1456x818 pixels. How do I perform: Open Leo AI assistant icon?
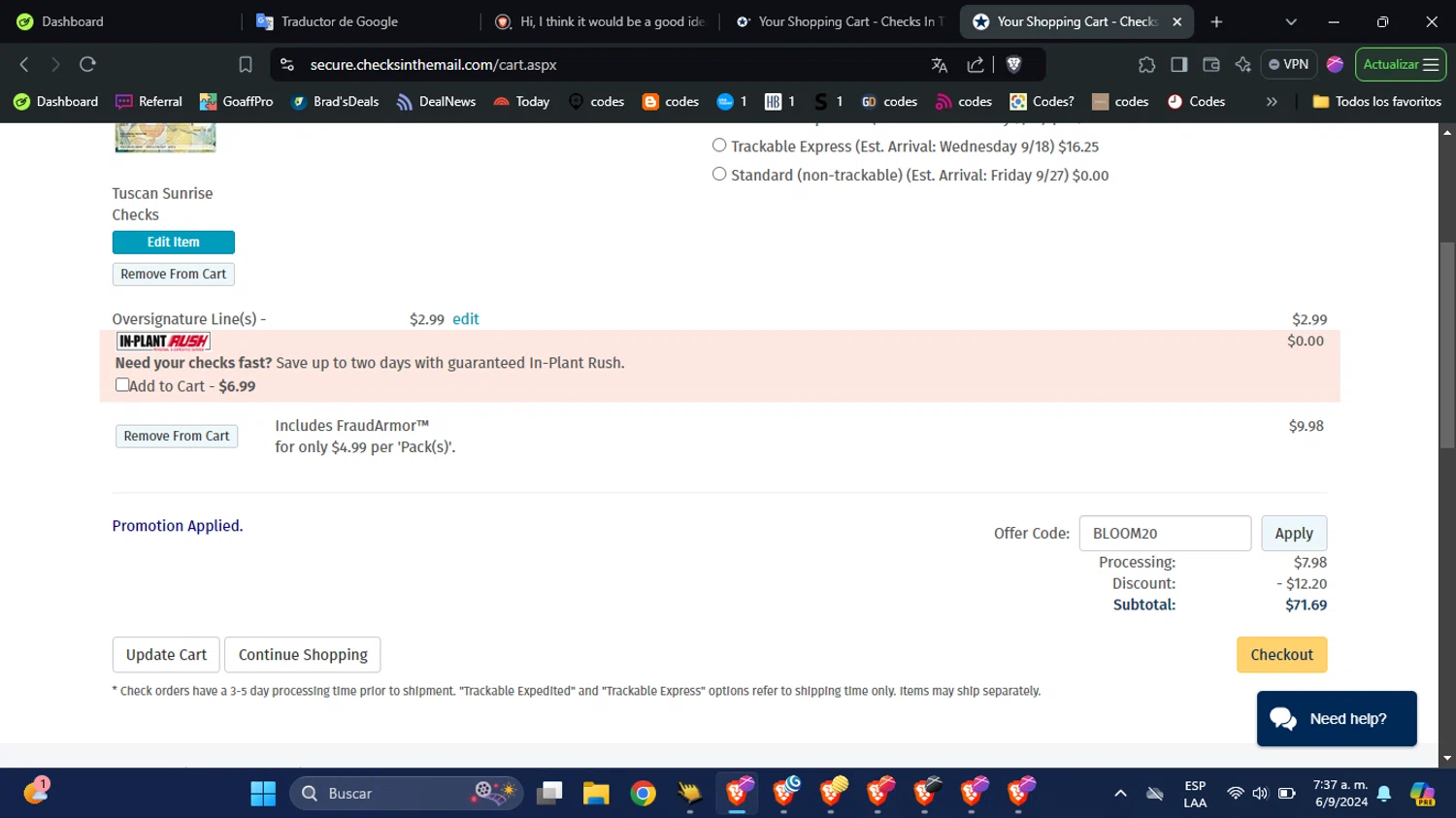[1242, 65]
